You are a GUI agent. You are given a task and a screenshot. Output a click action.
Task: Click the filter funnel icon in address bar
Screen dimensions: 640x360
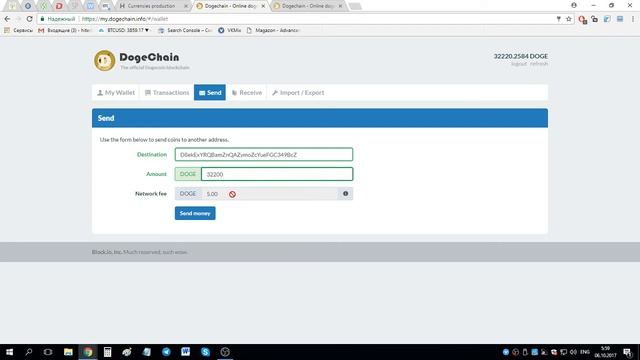click(x=558, y=19)
